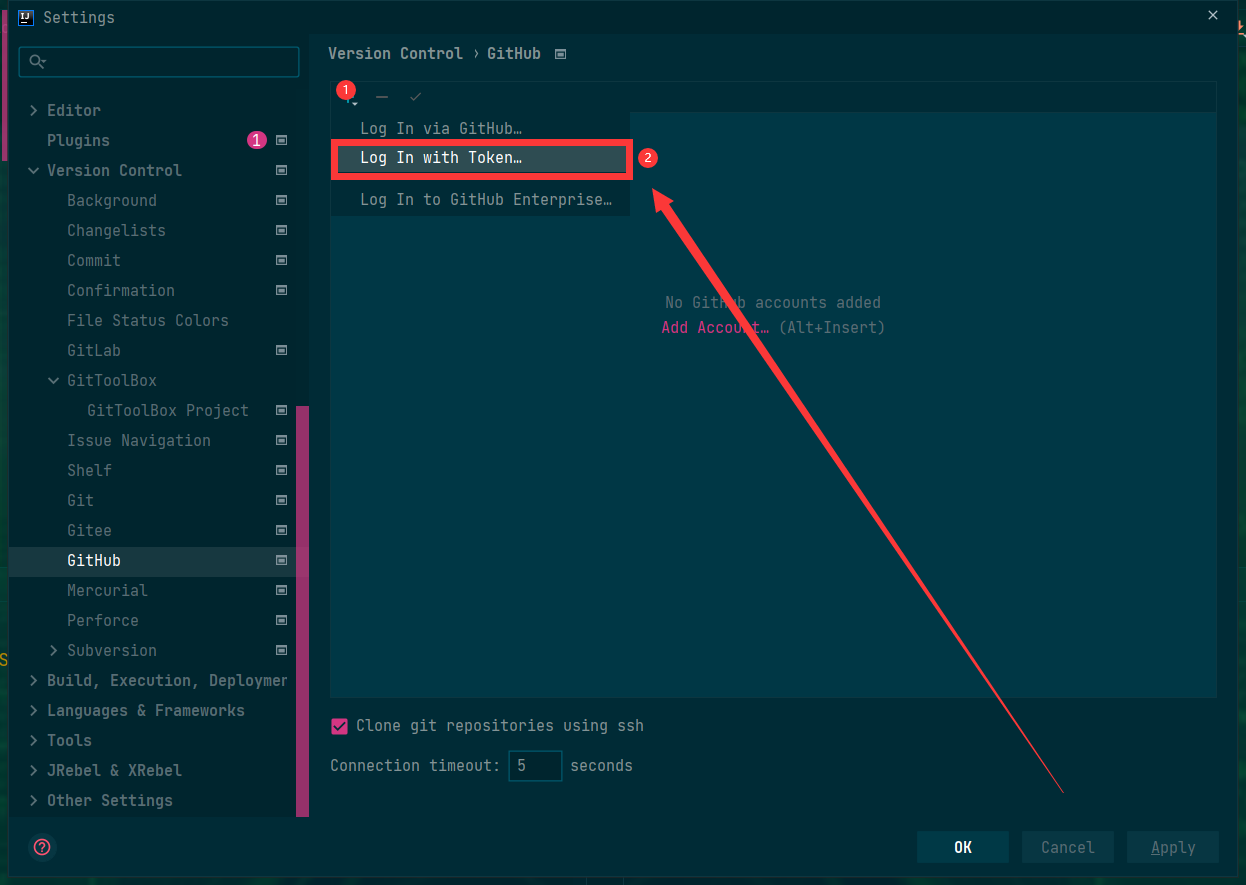Click the project icon beside Version Control
1246x885 pixels.
point(282,170)
